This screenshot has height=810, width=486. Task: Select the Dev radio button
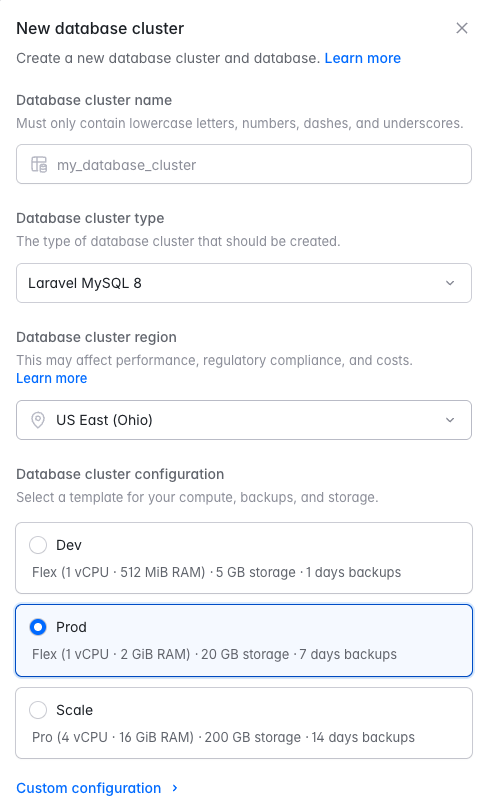[x=38, y=545]
